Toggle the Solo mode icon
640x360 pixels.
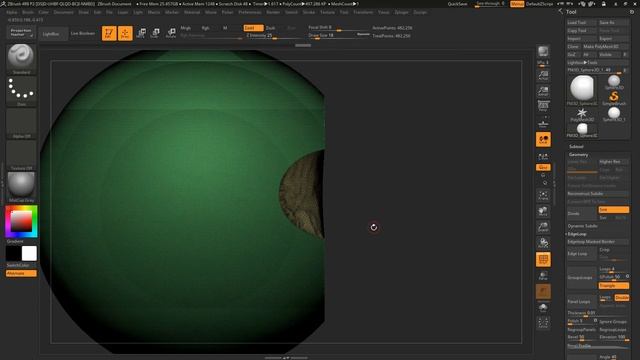(x=543, y=307)
